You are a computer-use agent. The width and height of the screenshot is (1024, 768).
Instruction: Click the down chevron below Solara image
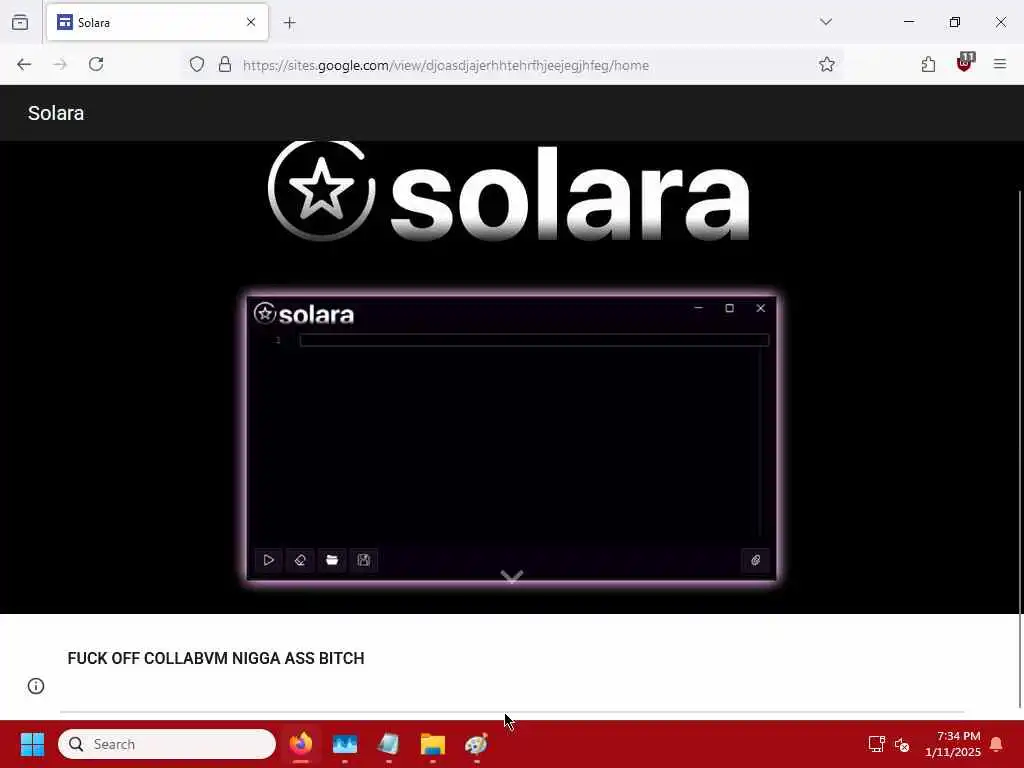click(512, 577)
